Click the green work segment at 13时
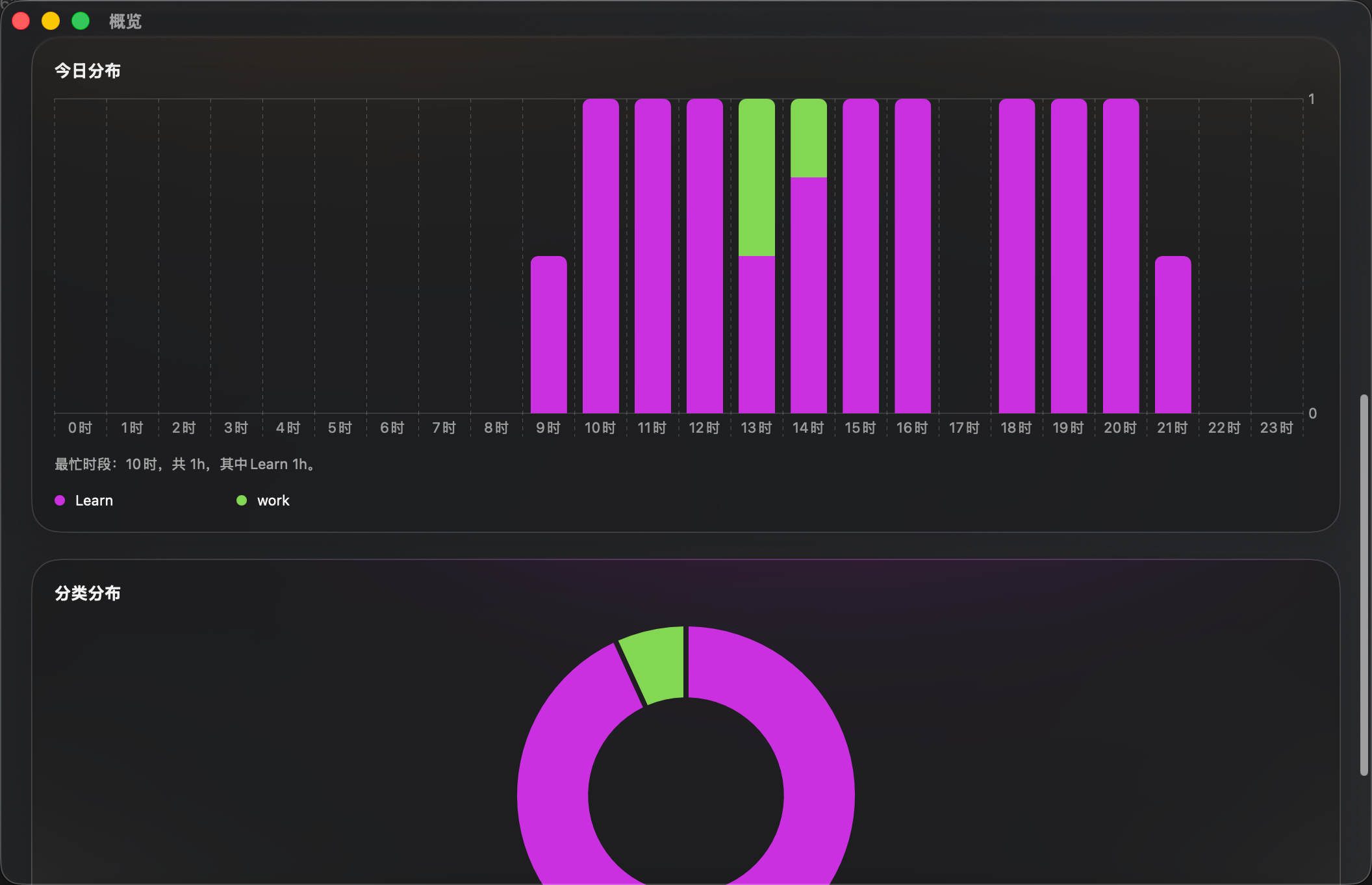Image resolution: width=1372 pixels, height=885 pixels. 757,177
